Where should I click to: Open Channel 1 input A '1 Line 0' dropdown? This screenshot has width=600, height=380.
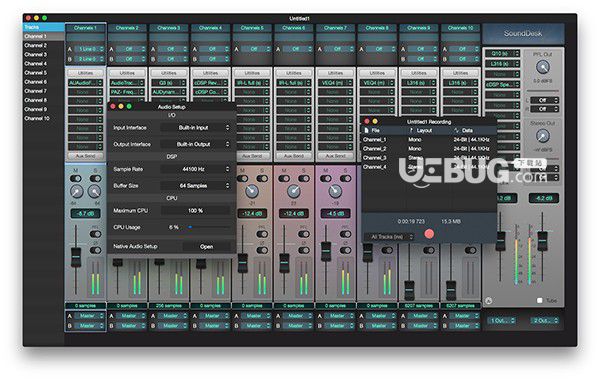point(89,49)
